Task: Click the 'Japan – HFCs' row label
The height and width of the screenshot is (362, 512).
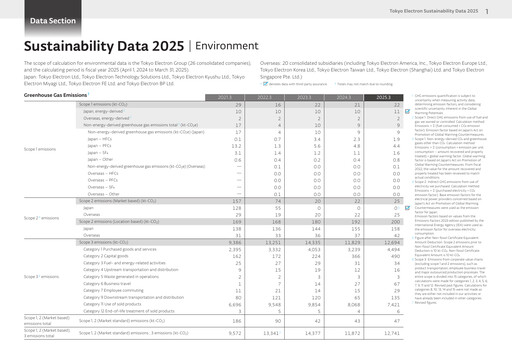Action: 100,139
